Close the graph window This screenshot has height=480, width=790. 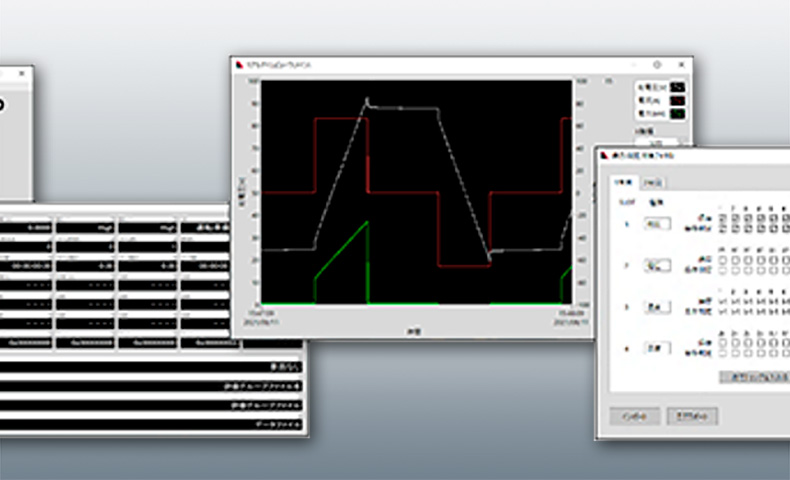(x=681, y=64)
